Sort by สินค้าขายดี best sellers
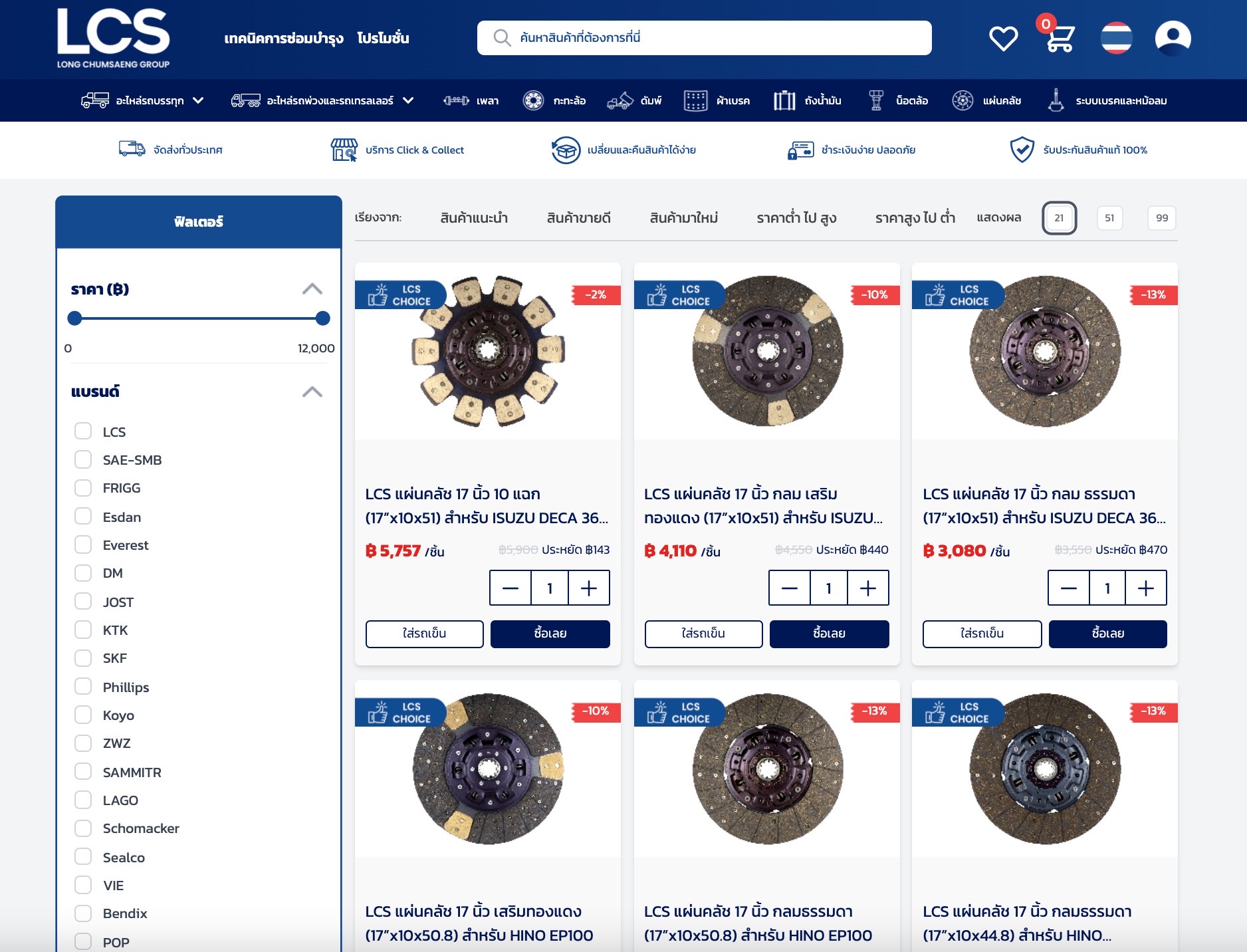Screen dimensions: 1247x952 pos(578,218)
